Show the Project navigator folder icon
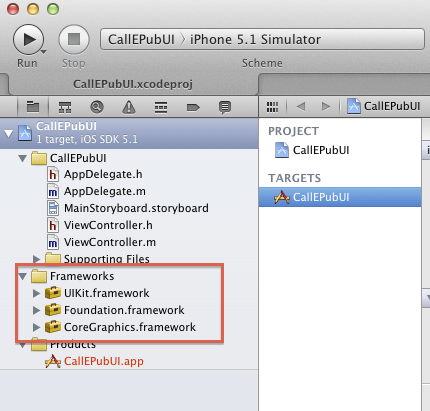 (33, 107)
